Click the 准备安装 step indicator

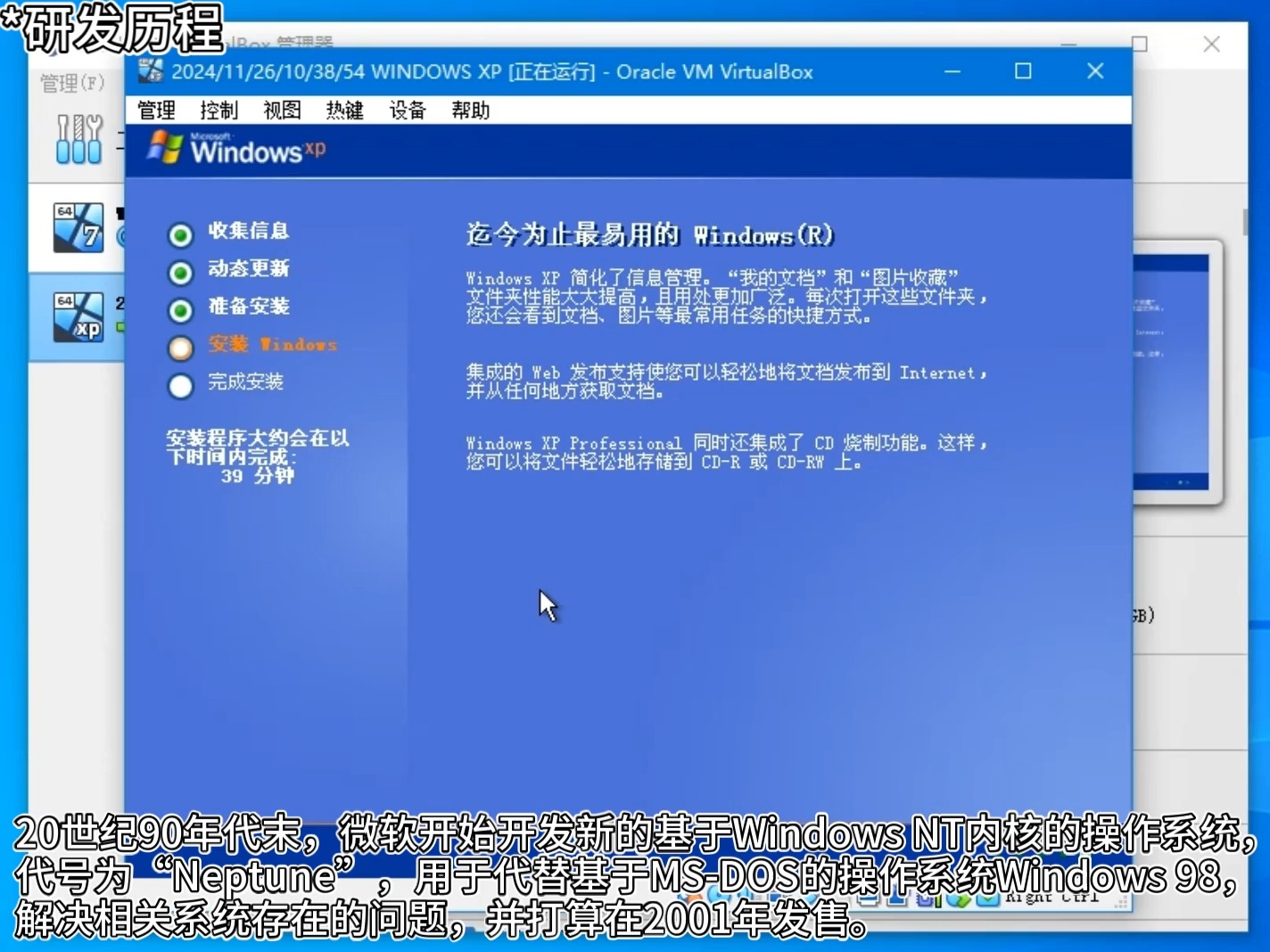click(x=181, y=310)
